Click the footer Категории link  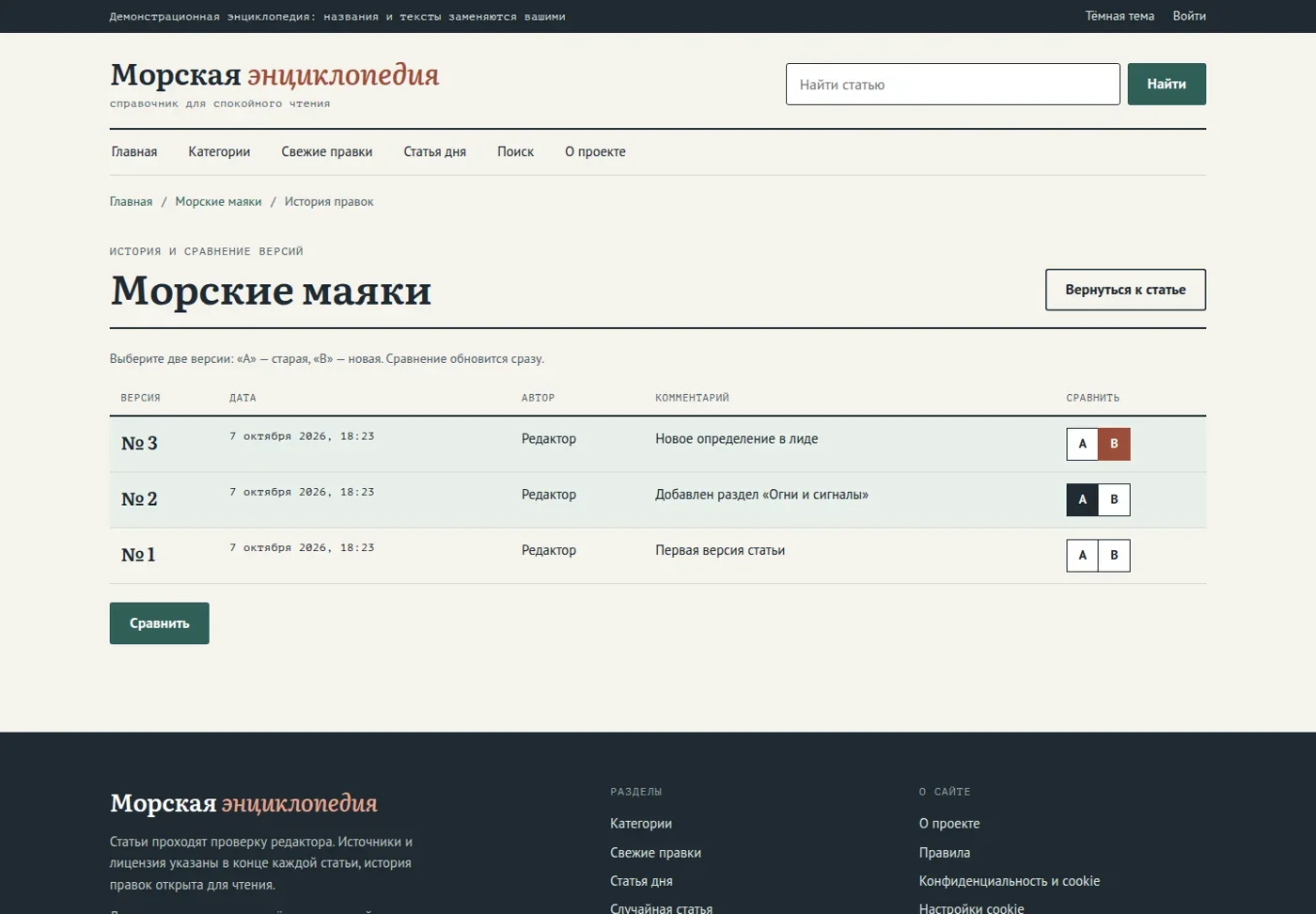[641, 823]
